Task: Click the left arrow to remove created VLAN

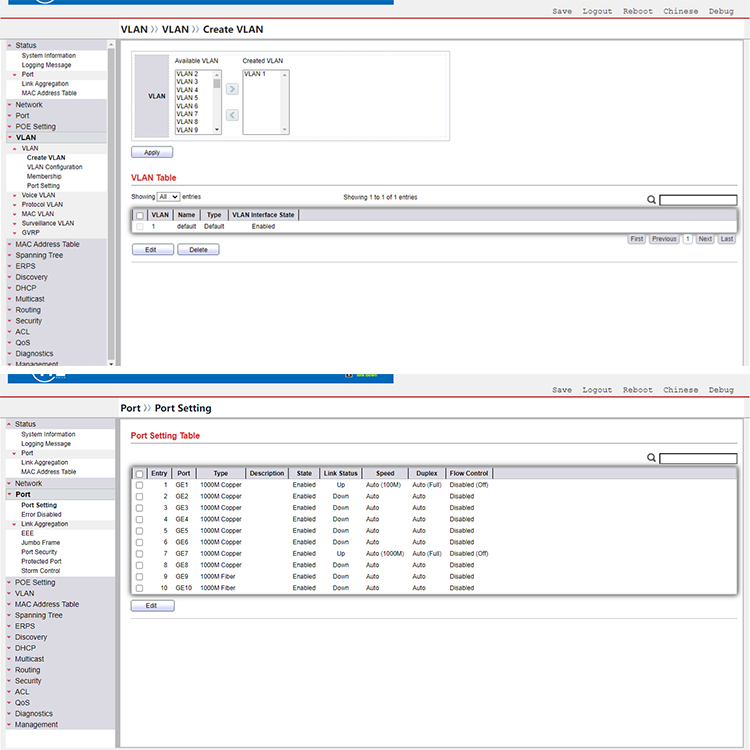Action: point(232,115)
